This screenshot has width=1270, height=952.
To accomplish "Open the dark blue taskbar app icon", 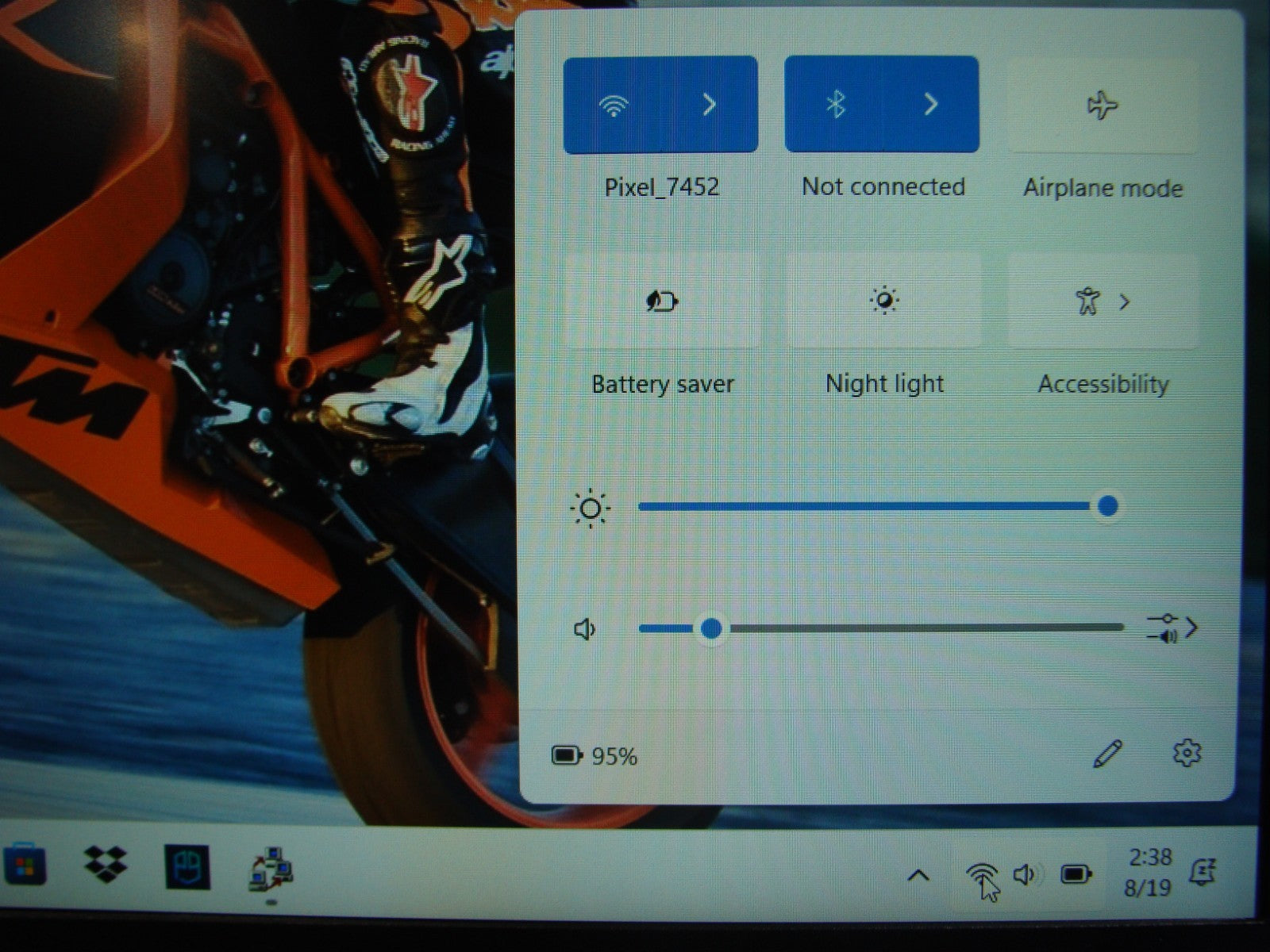I will tap(187, 866).
